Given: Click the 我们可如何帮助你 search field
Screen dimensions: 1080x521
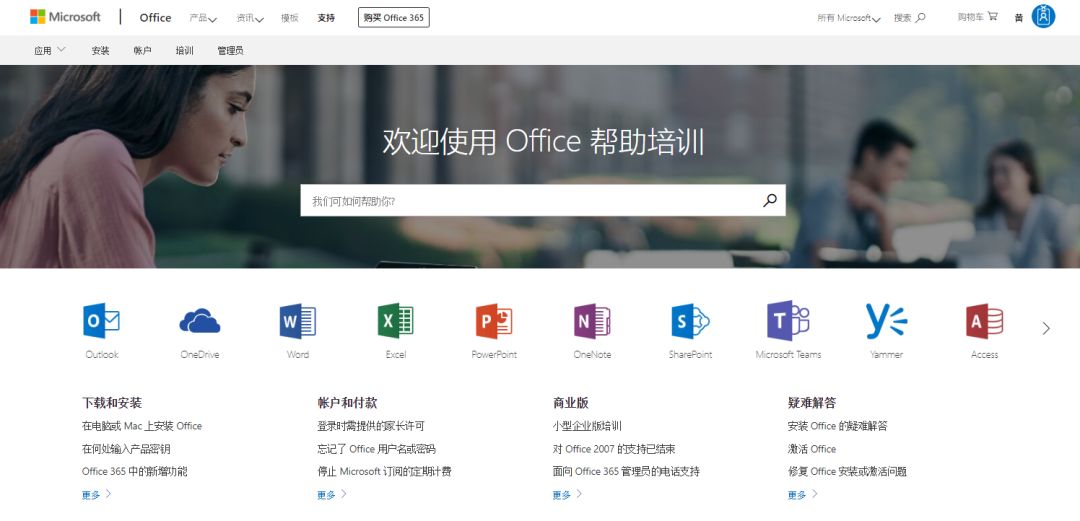Looking at the screenshot, I should [x=543, y=201].
